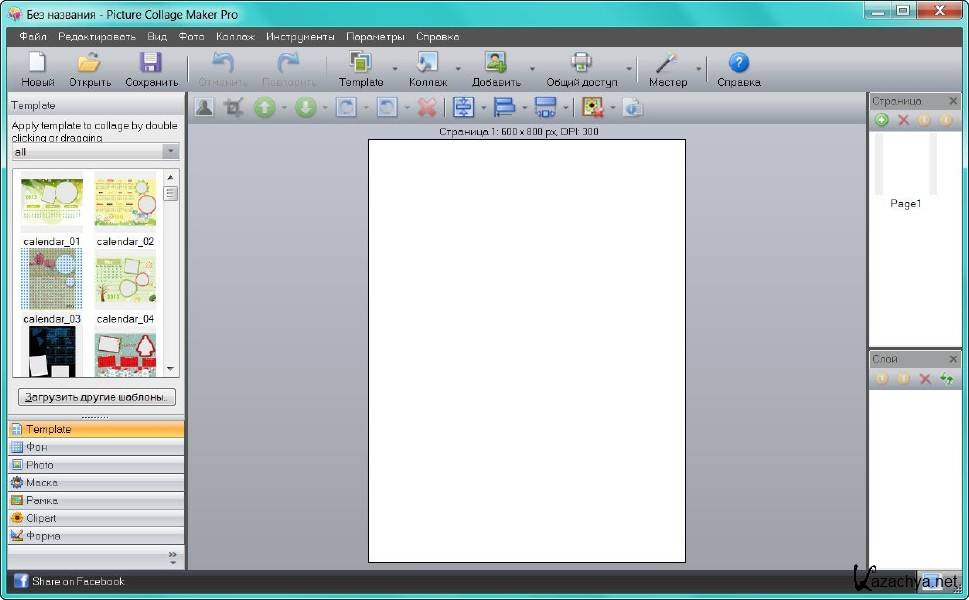The height and width of the screenshot is (600, 969).
Task: Expand the Коллаж toolbar dropdown arrow
Action: pos(458,69)
